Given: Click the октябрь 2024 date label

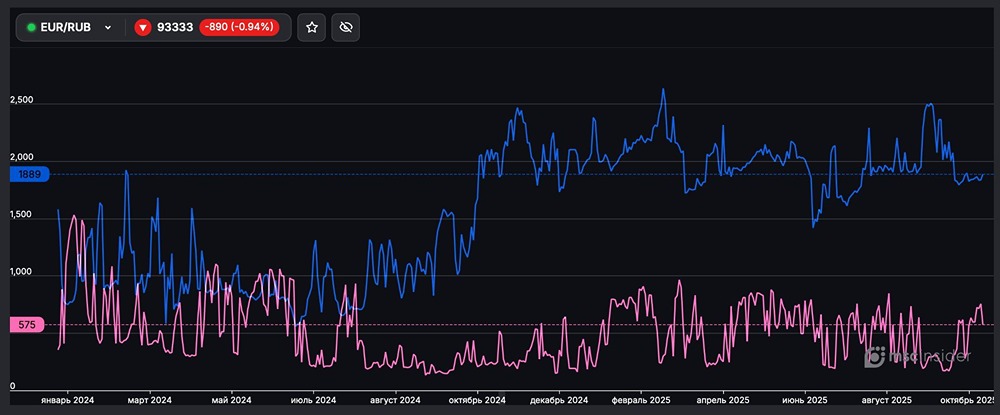Looking at the screenshot, I should [x=476, y=400].
